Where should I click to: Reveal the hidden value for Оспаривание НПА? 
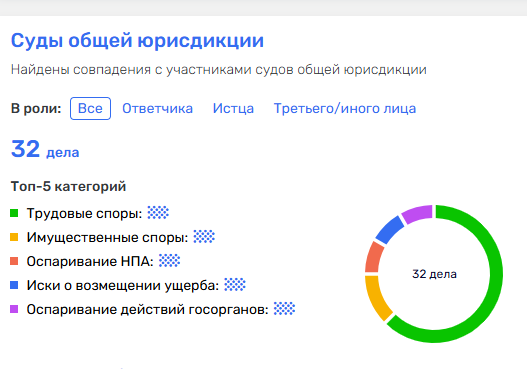[x=169, y=260]
